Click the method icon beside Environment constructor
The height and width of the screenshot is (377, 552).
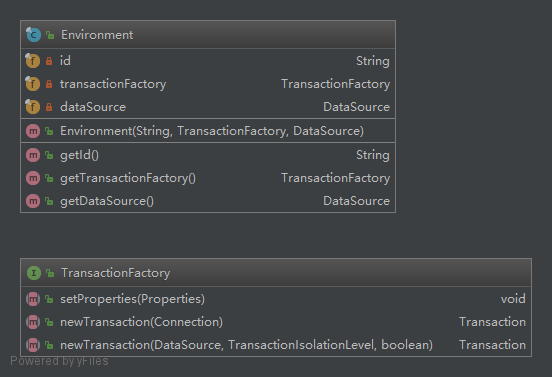click(x=33, y=131)
